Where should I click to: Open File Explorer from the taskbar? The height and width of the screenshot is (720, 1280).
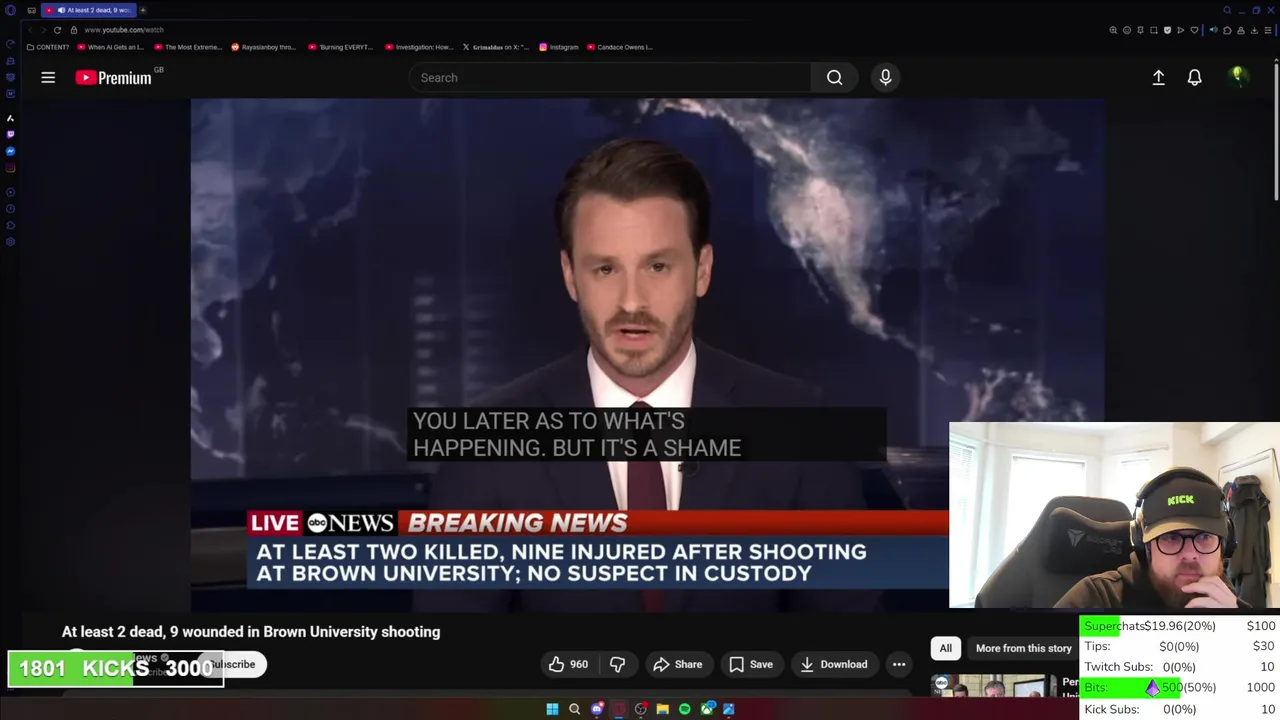tap(663, 709)
